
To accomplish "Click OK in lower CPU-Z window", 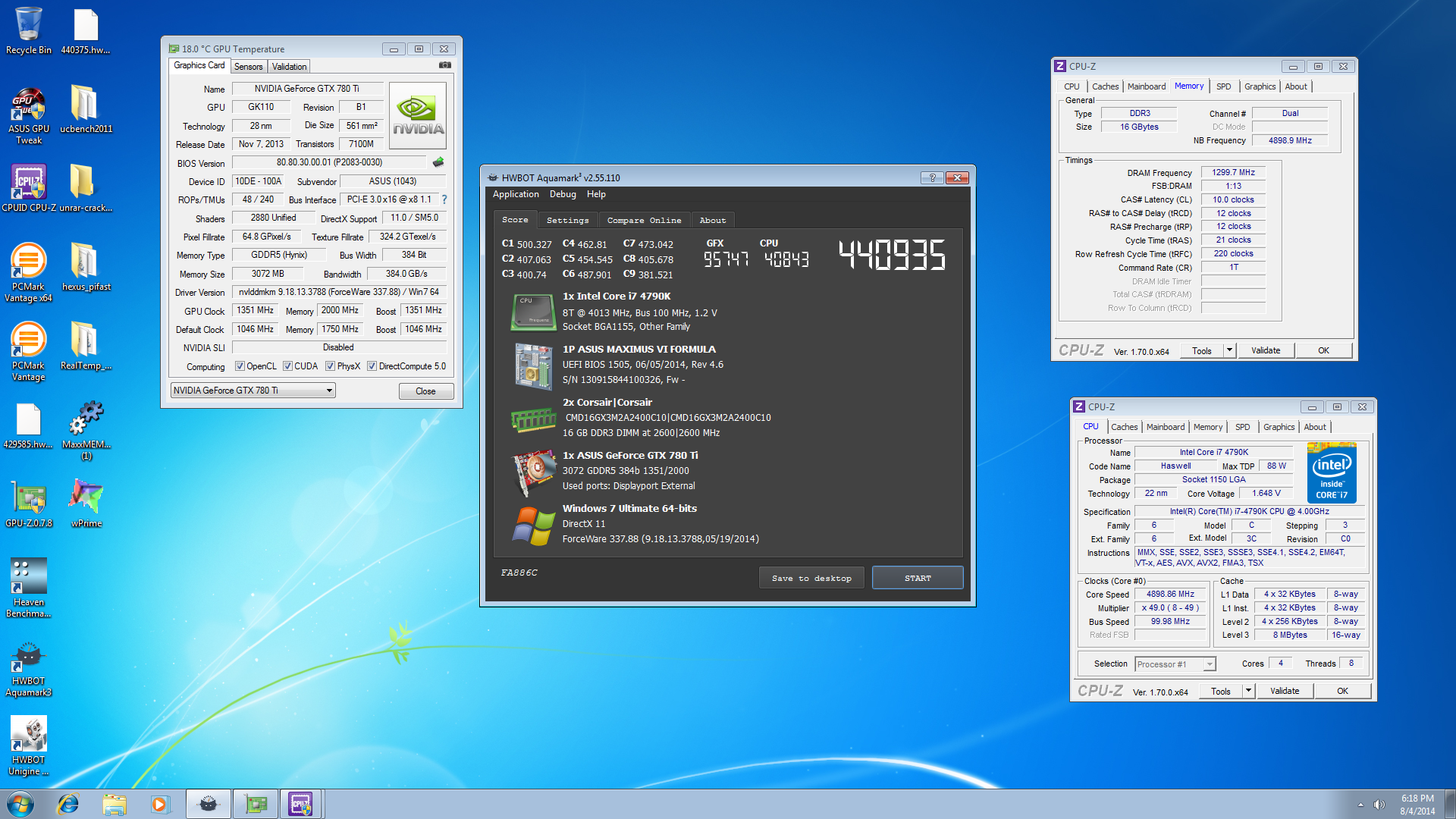I will pos(1342,691).
